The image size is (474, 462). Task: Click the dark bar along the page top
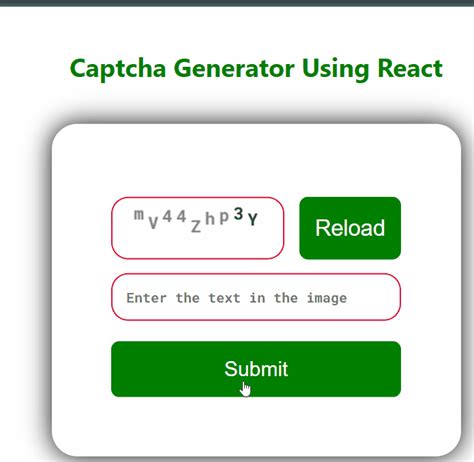(x=237, y=3)
